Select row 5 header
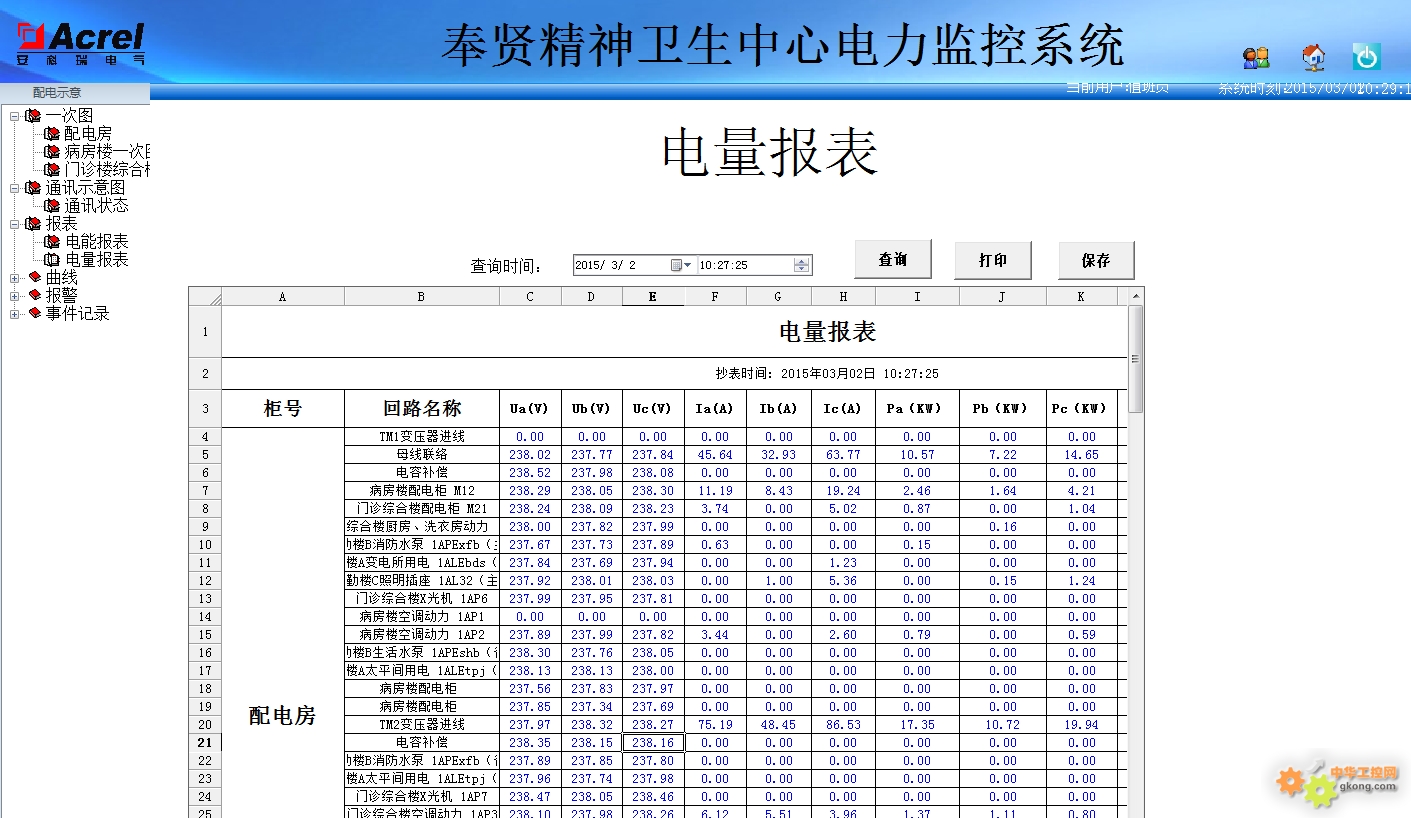The image size is (1411, 818). (x=205, y=454)
